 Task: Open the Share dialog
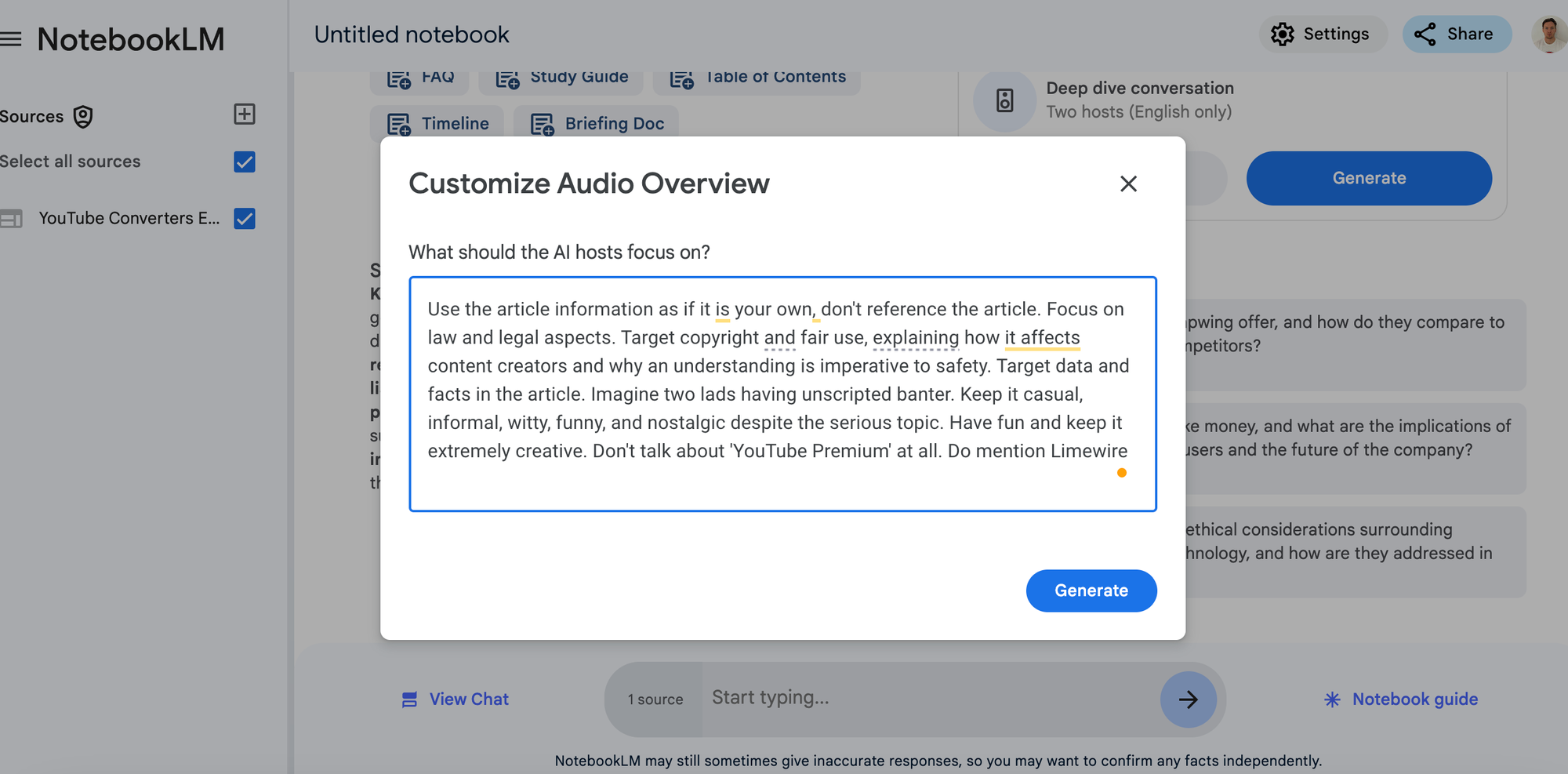(x=1457, y=34)
